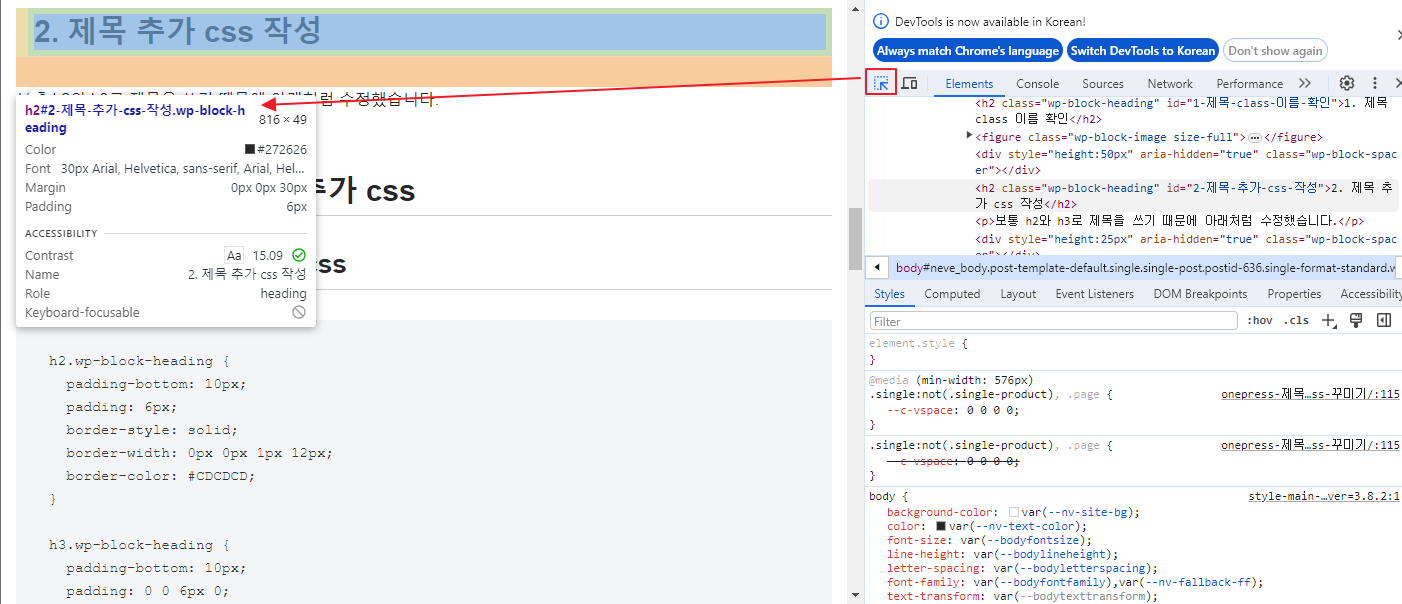Open DevTools settings gear
Screen dimensions: 1402x604
1347,83
